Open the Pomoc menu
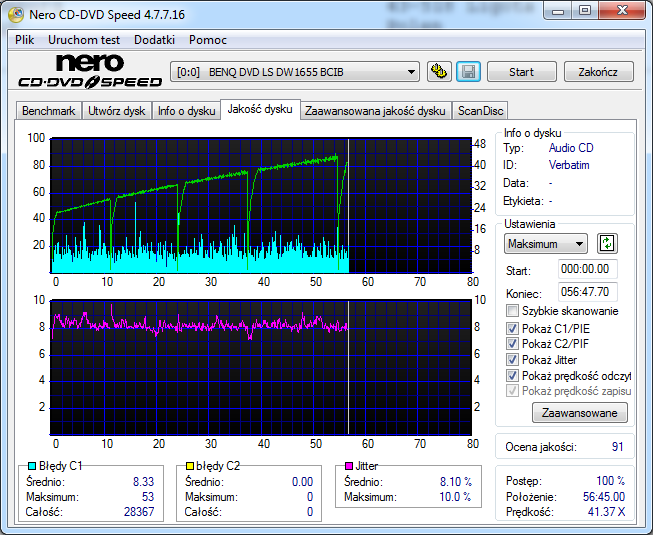The width and height of the screenshot is (653, 535). point(208,40)
